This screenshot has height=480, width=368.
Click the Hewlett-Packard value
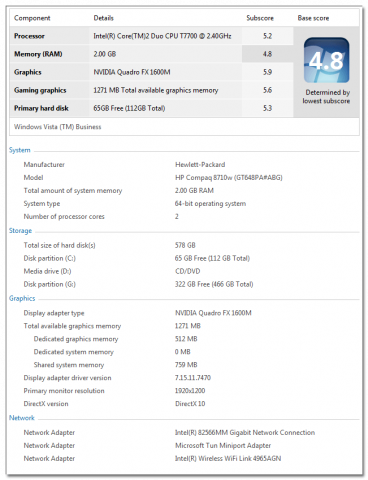point(200,164)
